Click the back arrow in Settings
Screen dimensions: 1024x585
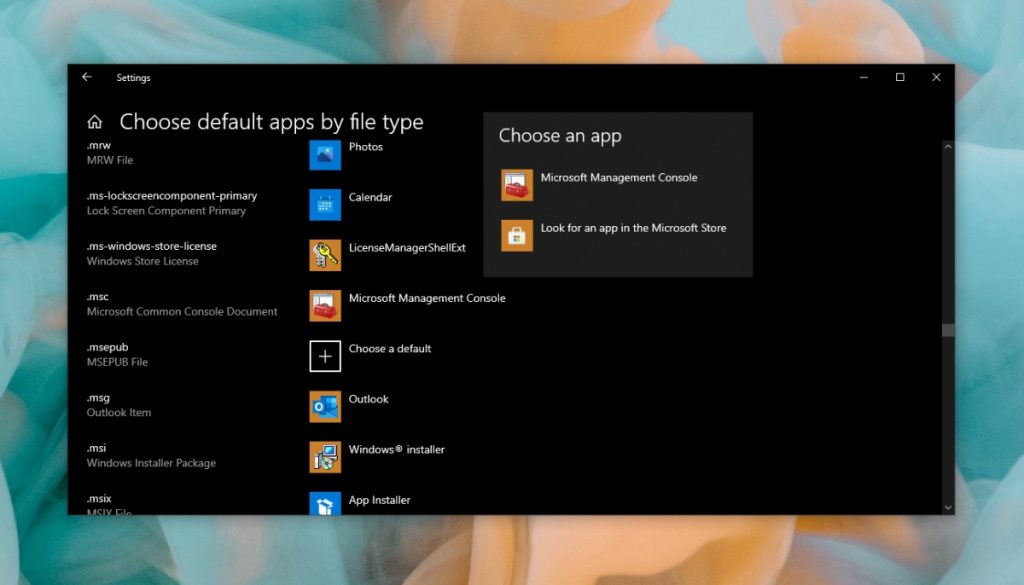click(86, 77)
